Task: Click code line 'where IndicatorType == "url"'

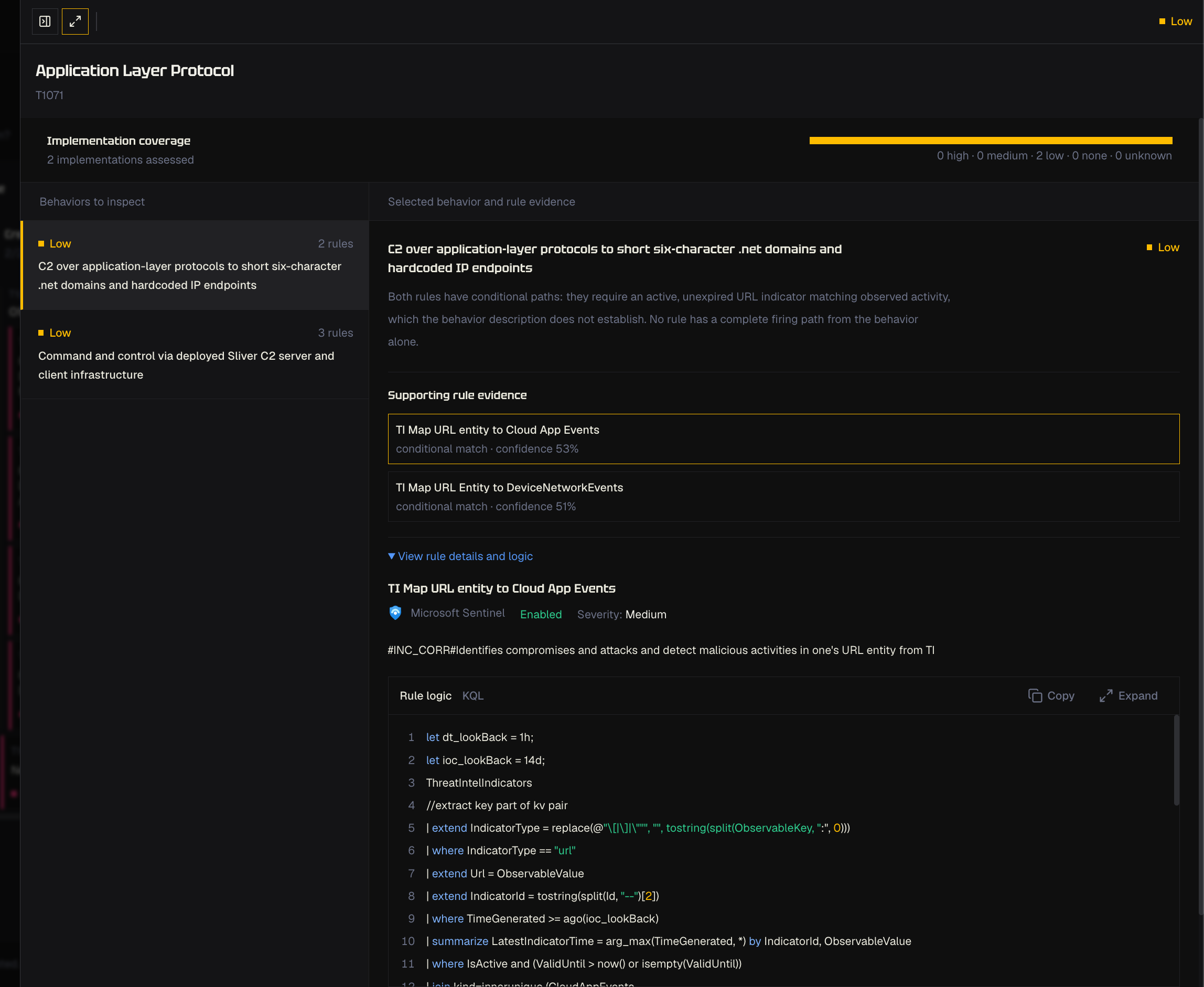Action: point(501,851)
